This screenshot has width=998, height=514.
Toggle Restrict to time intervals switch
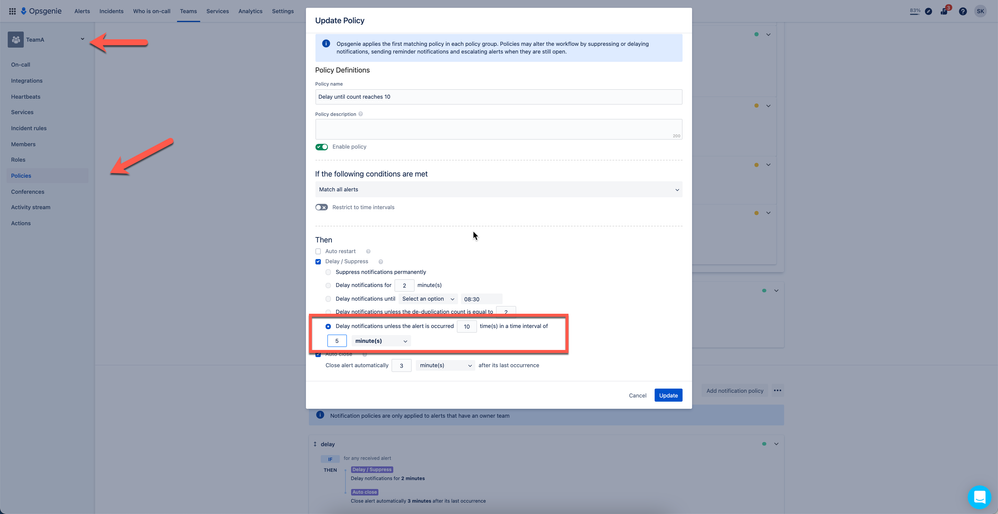click(321, 207)
